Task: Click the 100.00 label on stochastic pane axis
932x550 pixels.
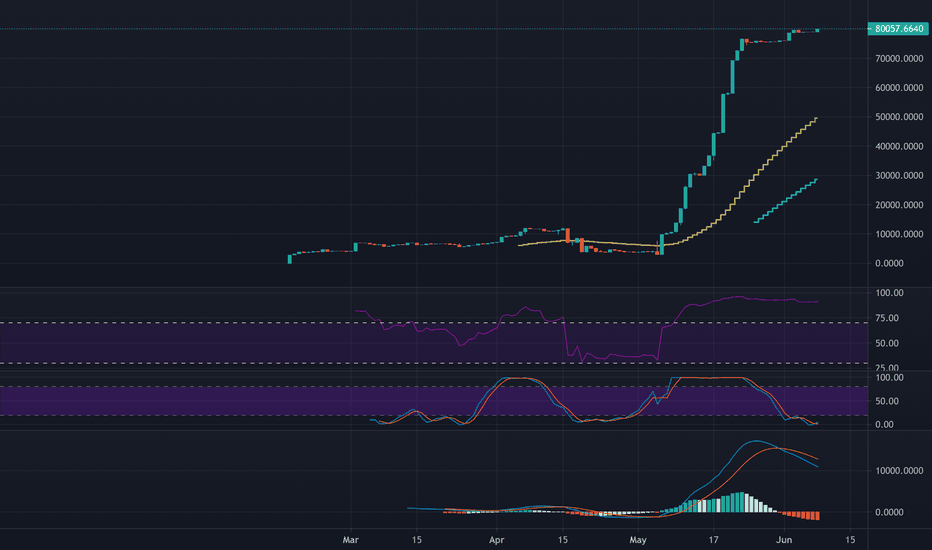Action: click(x=889, y=378)
